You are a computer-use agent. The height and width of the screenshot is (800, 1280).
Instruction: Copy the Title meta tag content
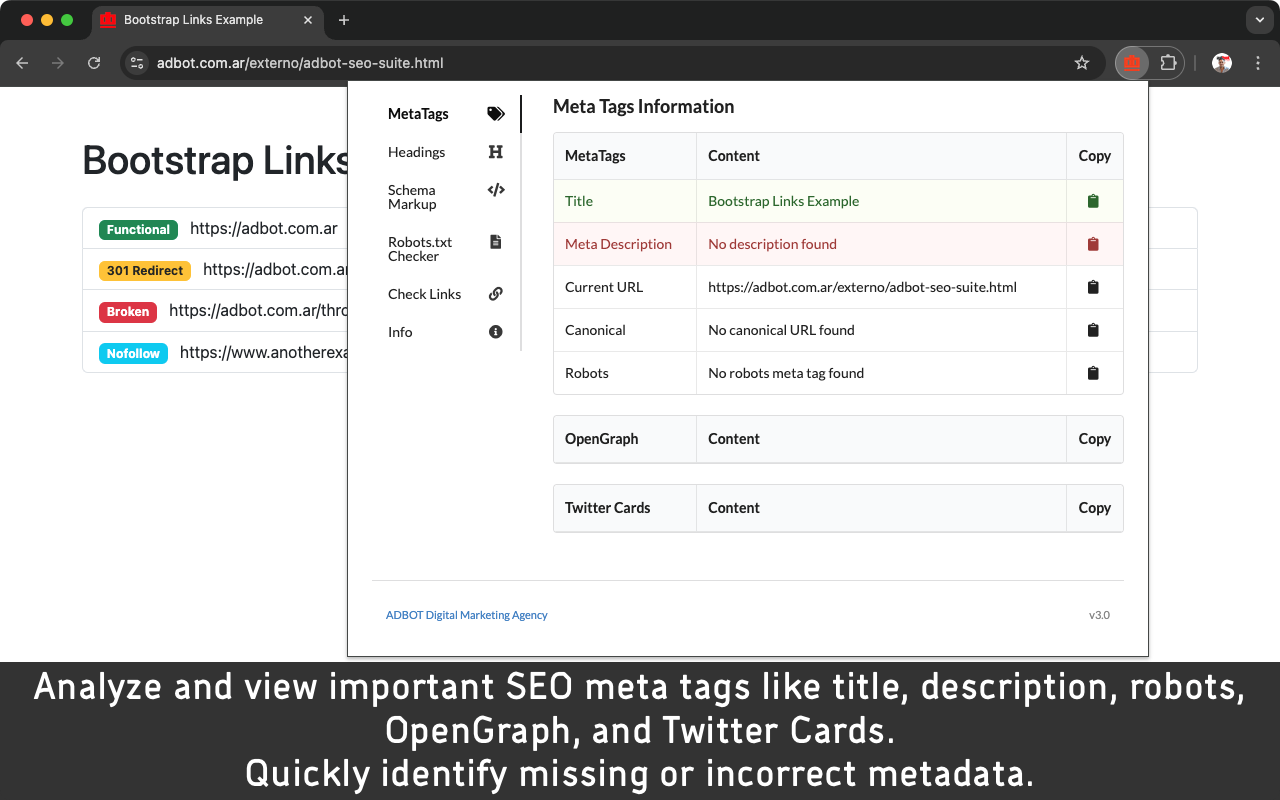click(x=1093, y=201)
